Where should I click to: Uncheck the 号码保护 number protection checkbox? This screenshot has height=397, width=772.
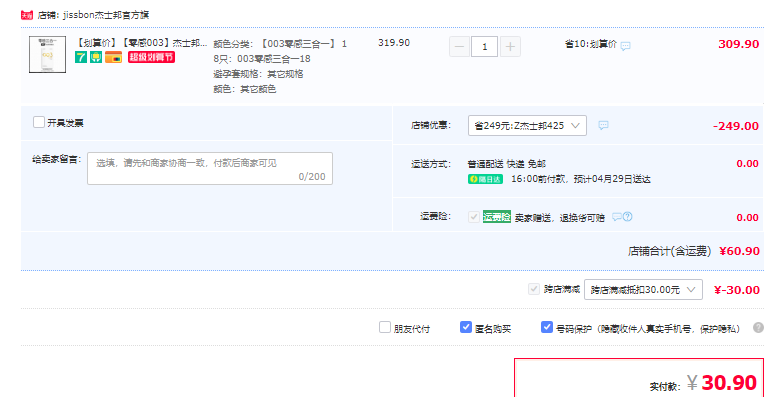tap(547, 327)
